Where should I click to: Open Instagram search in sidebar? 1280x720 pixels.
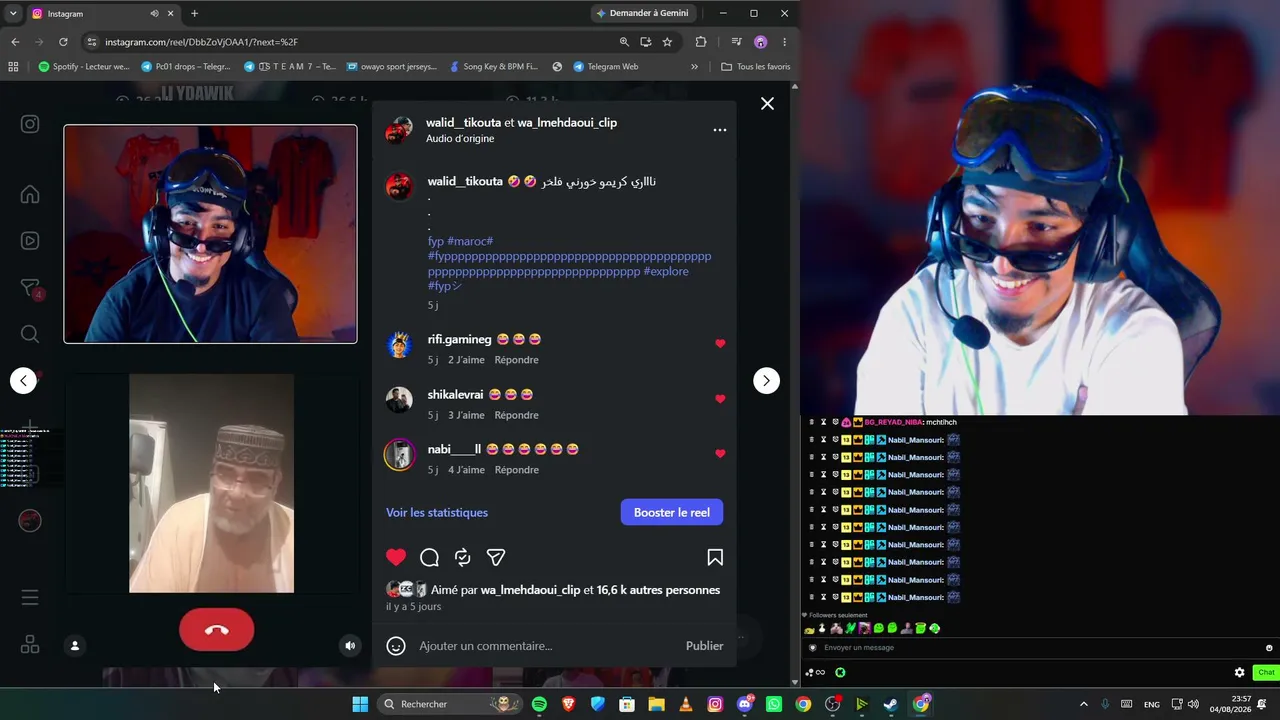click(x=30, y=334)
